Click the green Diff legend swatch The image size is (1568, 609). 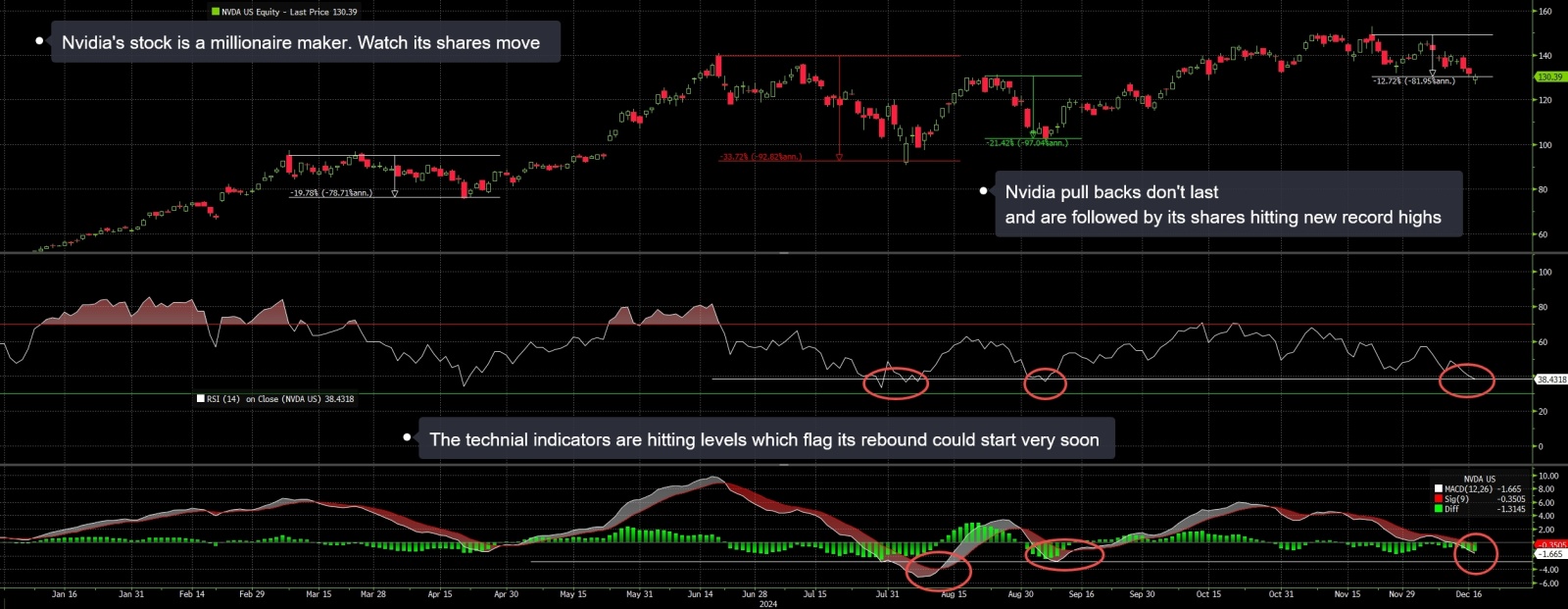(x=1439, y=509)
